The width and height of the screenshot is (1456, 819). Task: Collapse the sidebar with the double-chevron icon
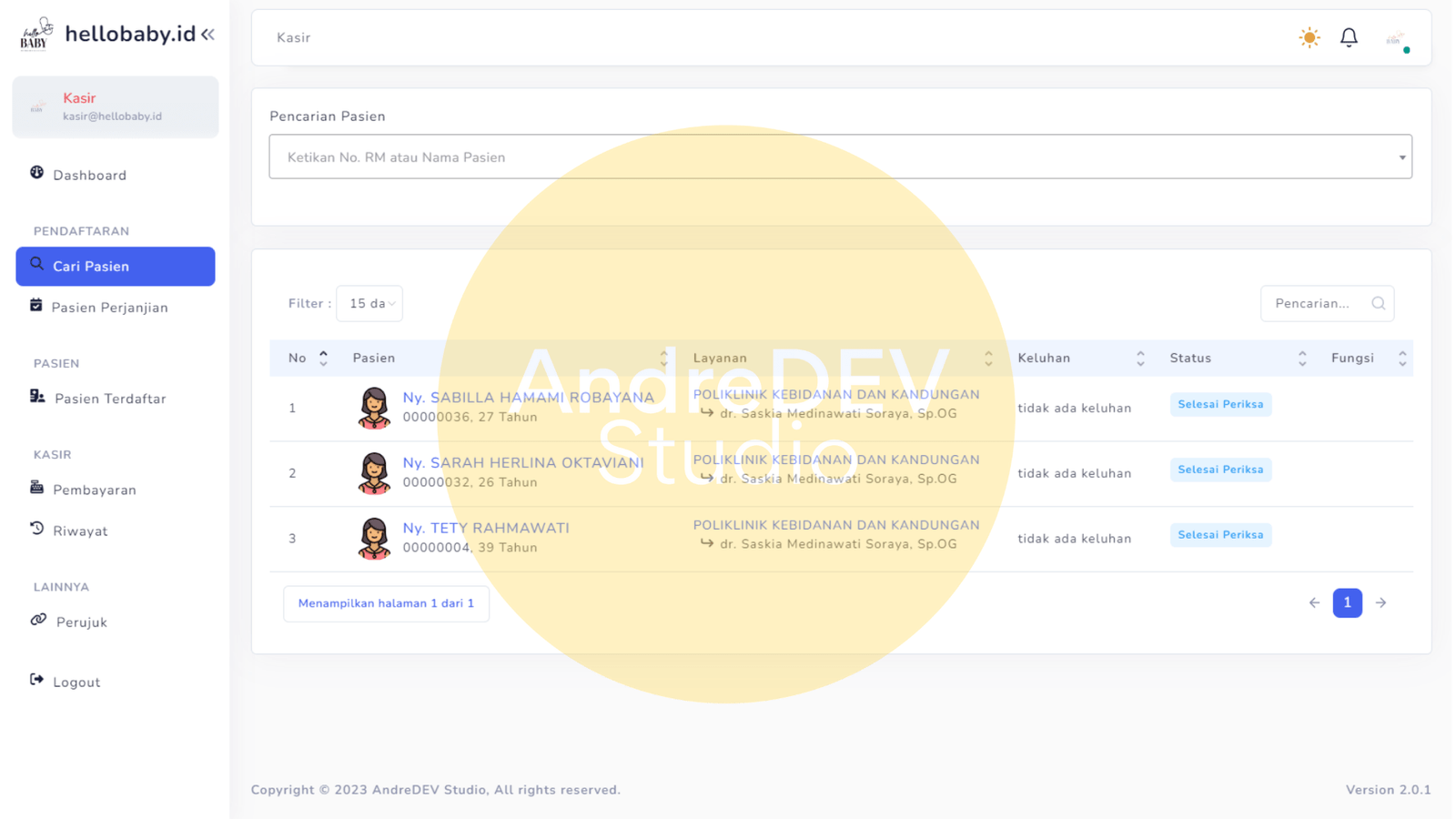pos(208,35)
